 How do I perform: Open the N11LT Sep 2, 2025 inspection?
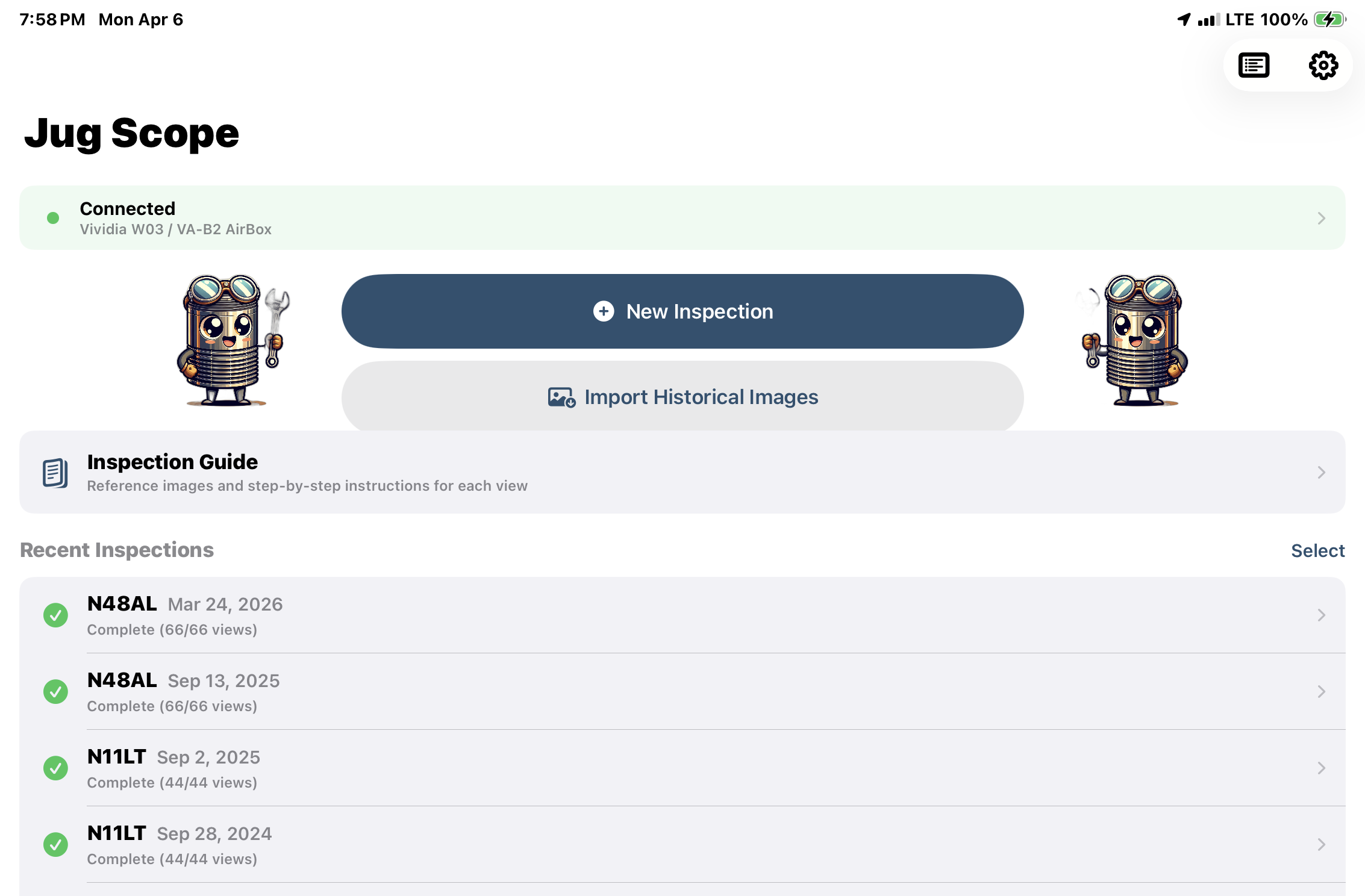[663, 768]
